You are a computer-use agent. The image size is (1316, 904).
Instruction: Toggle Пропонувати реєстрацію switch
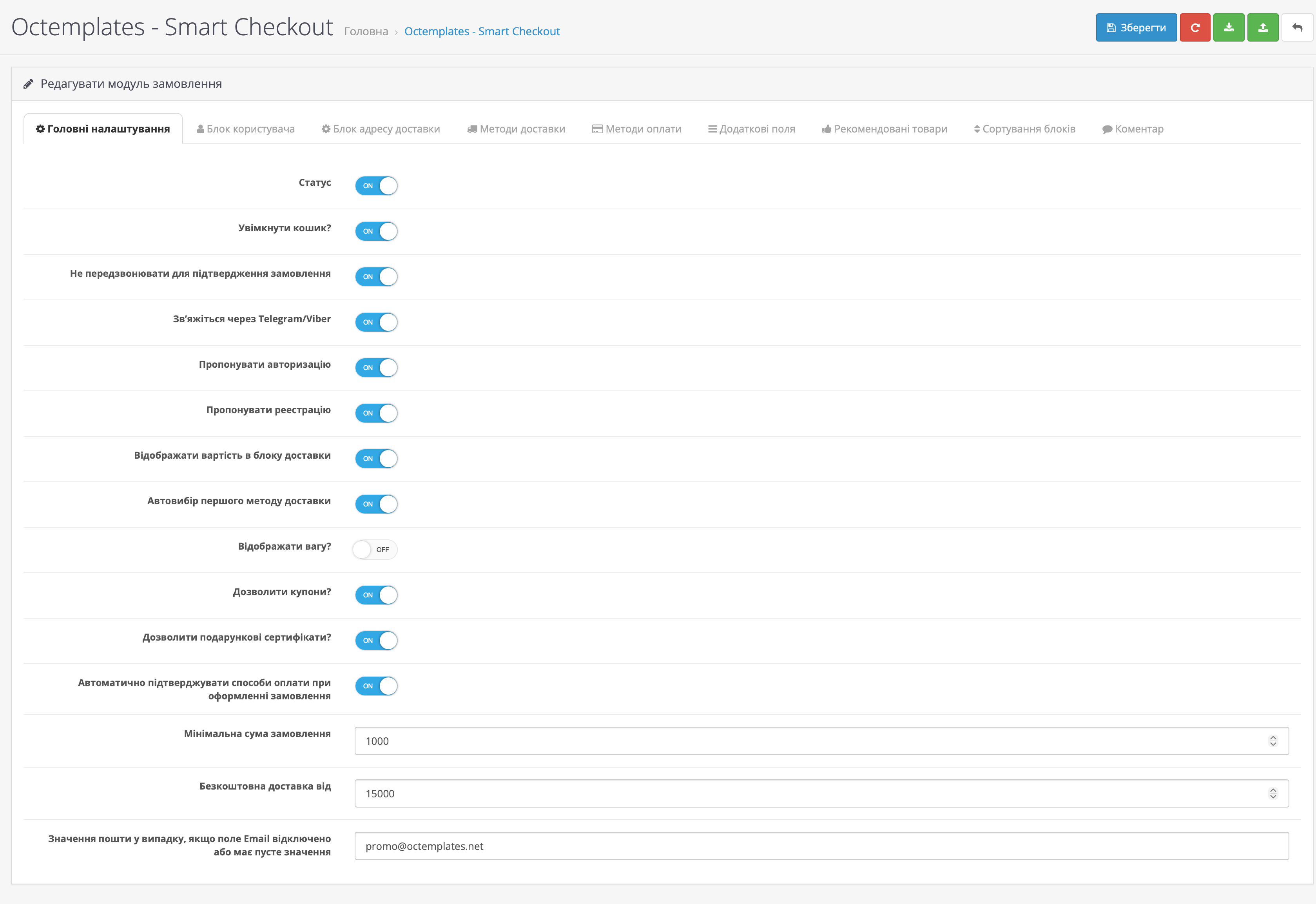pyautogui.click(x=377, y=413)
